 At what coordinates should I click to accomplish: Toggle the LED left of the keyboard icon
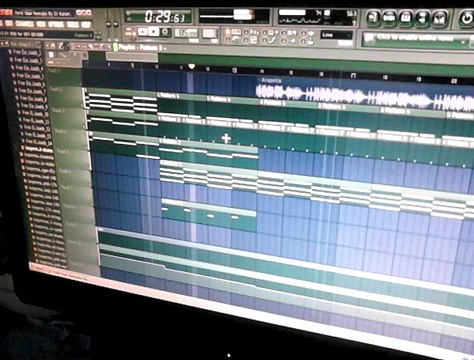point(228,32)
